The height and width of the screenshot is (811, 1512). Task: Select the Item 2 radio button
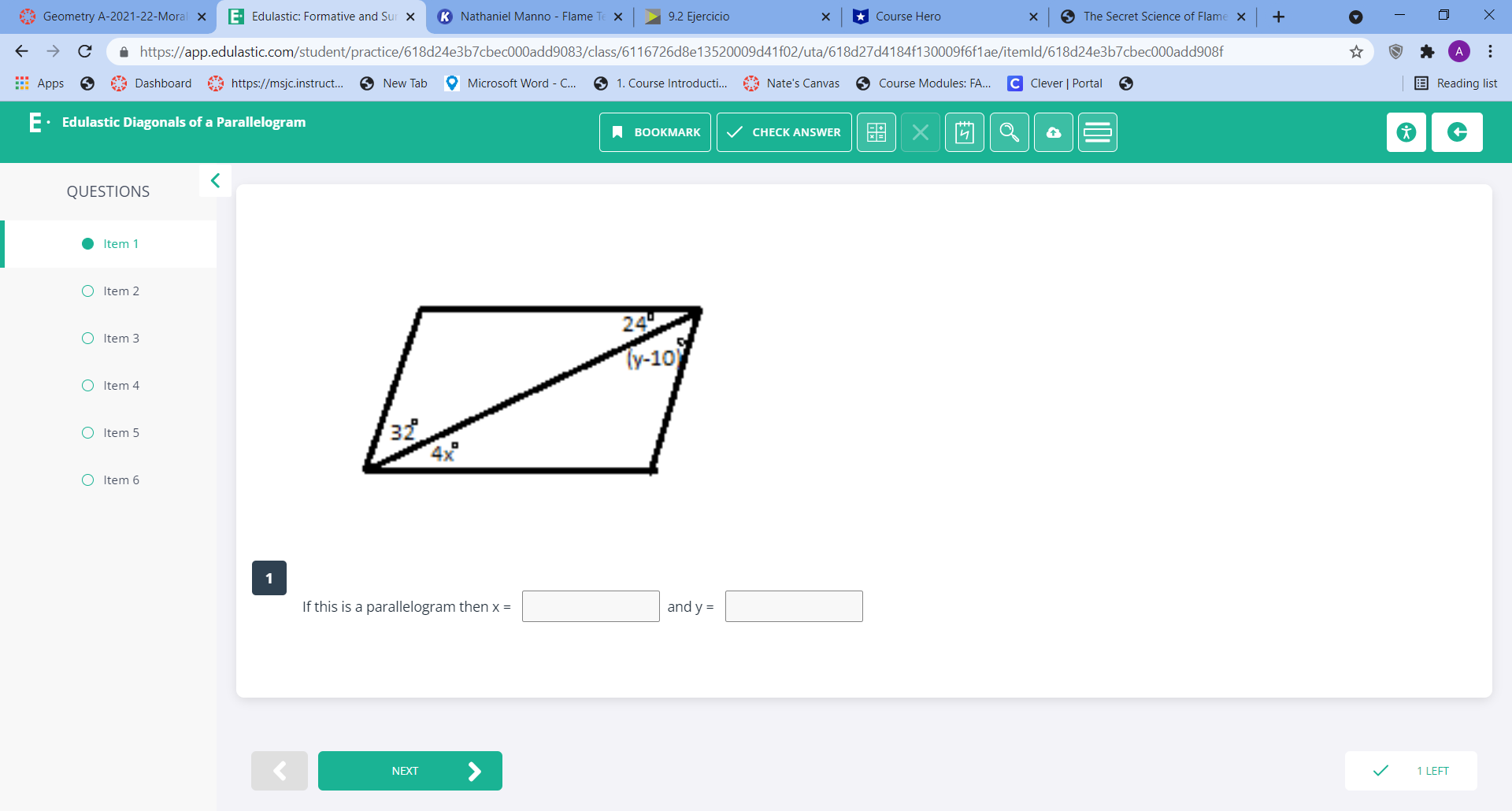coord(88,291)
